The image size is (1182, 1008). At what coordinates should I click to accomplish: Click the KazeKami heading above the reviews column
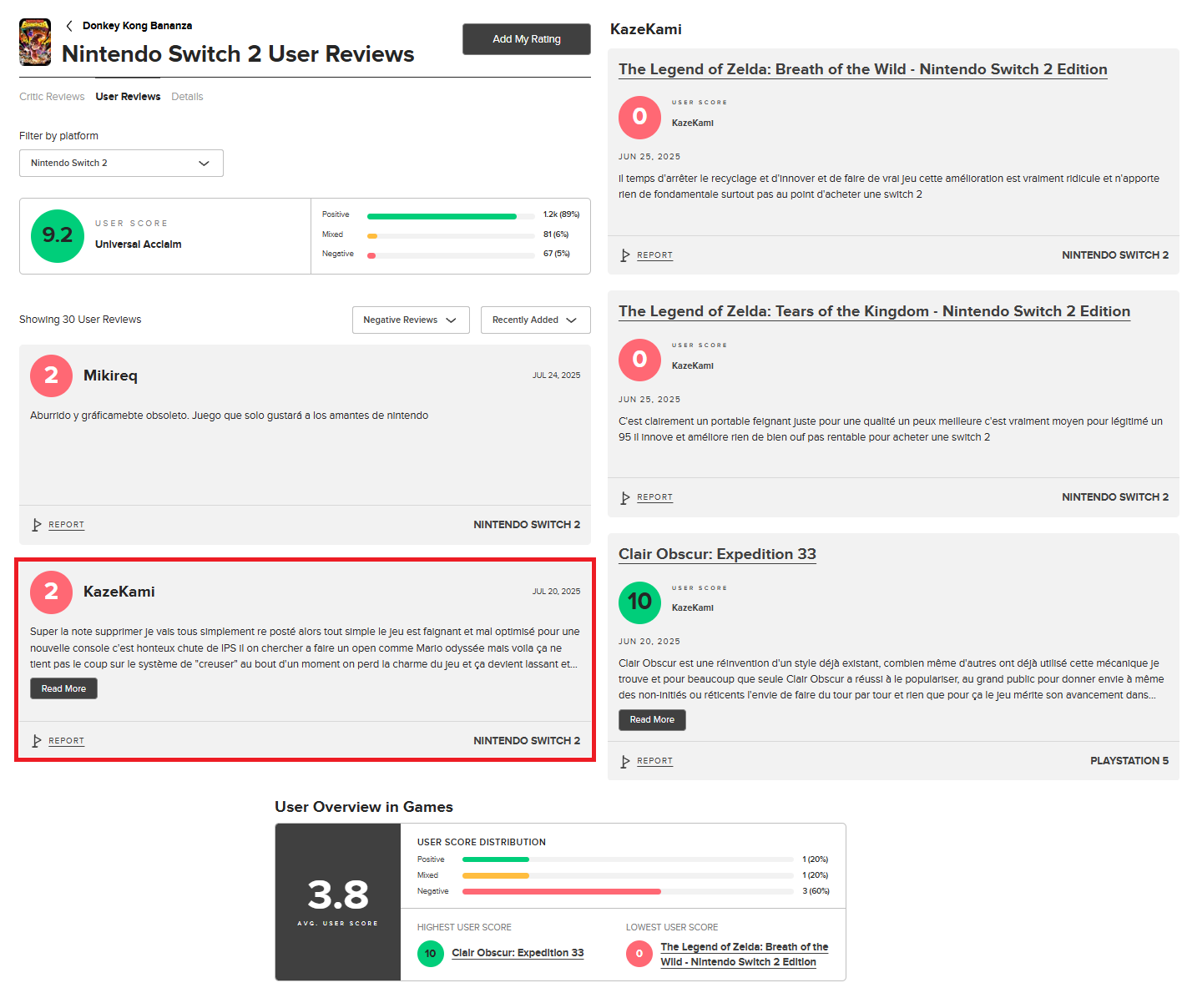click(646, 29)
